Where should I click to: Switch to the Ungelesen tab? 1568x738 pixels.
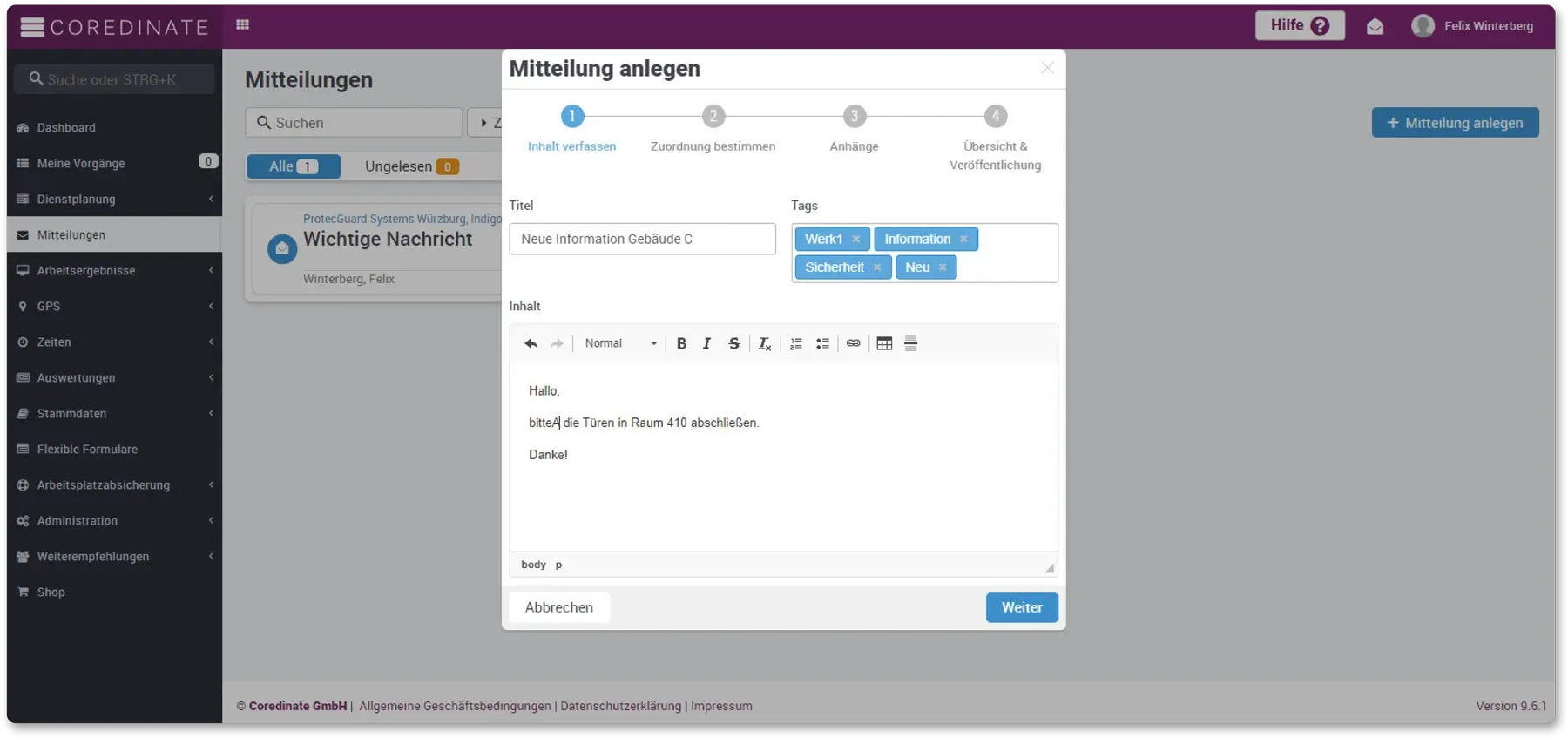click(x=411, y=166)
